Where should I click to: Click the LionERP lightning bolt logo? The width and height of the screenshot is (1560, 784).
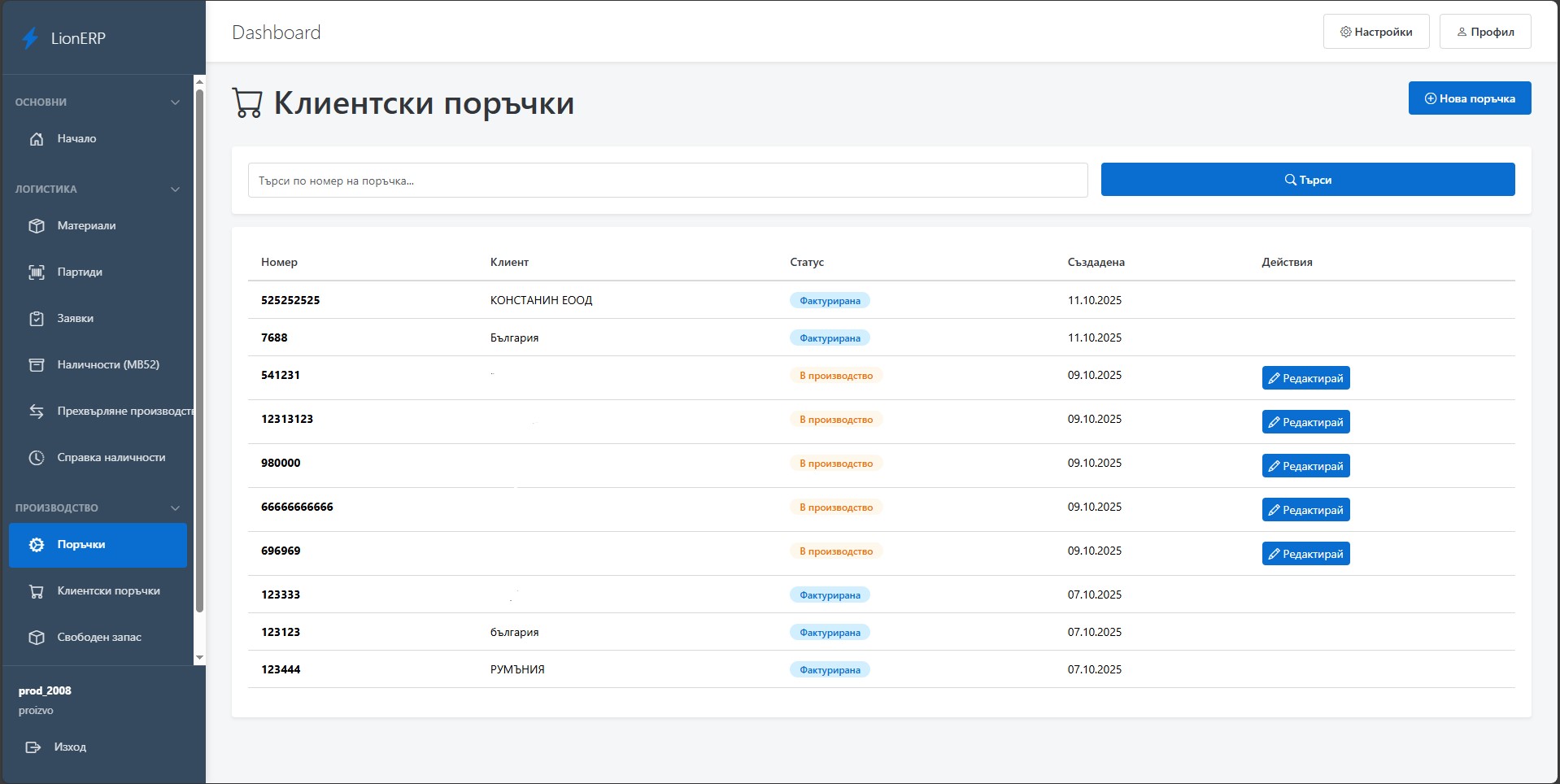coord(31,37)
